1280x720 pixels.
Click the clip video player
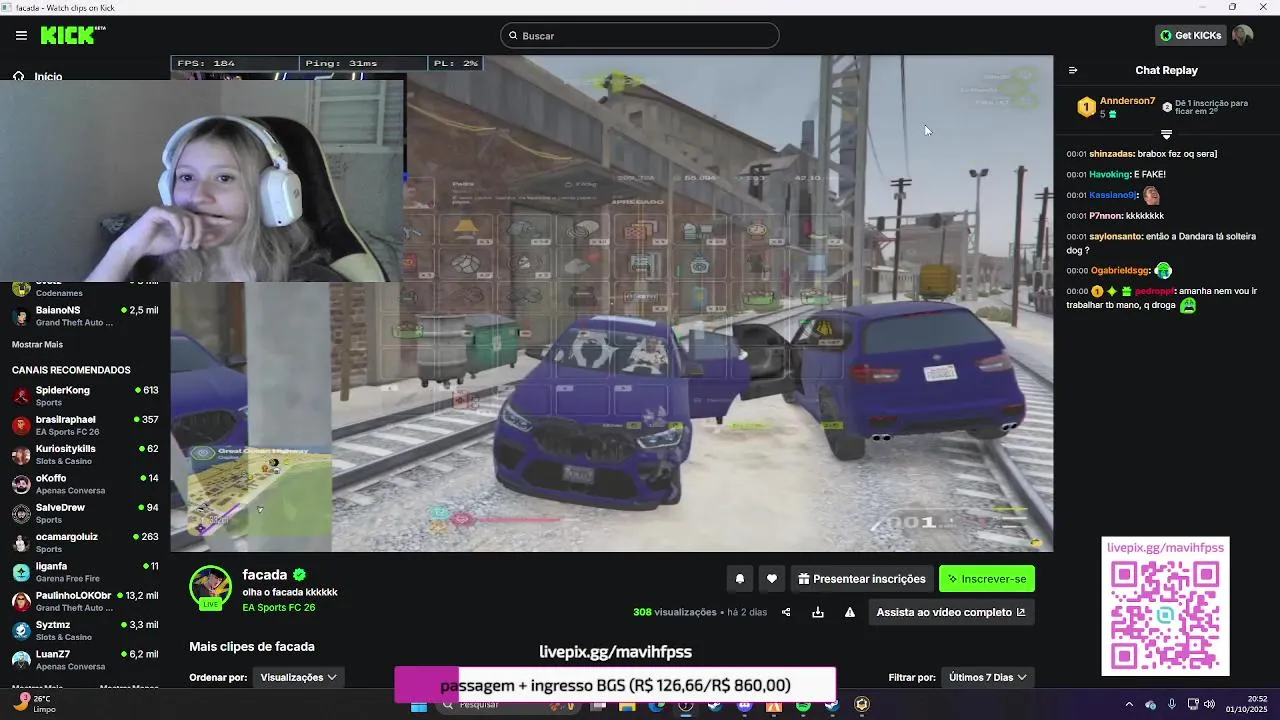tap(611, 303)
